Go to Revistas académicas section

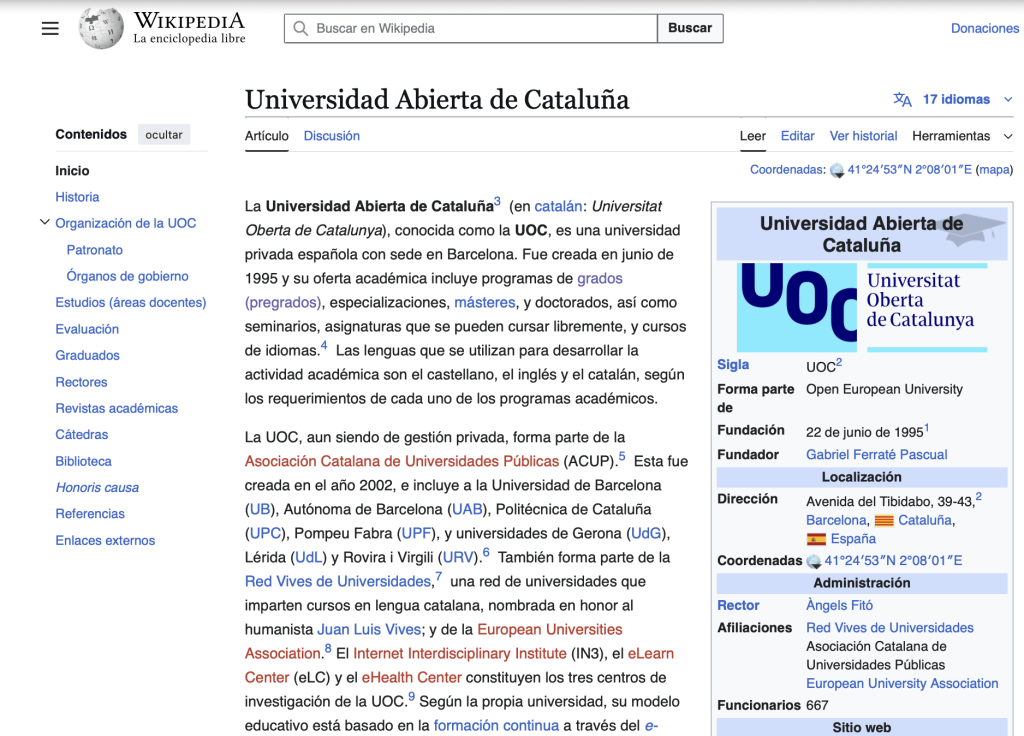(116, 408)
